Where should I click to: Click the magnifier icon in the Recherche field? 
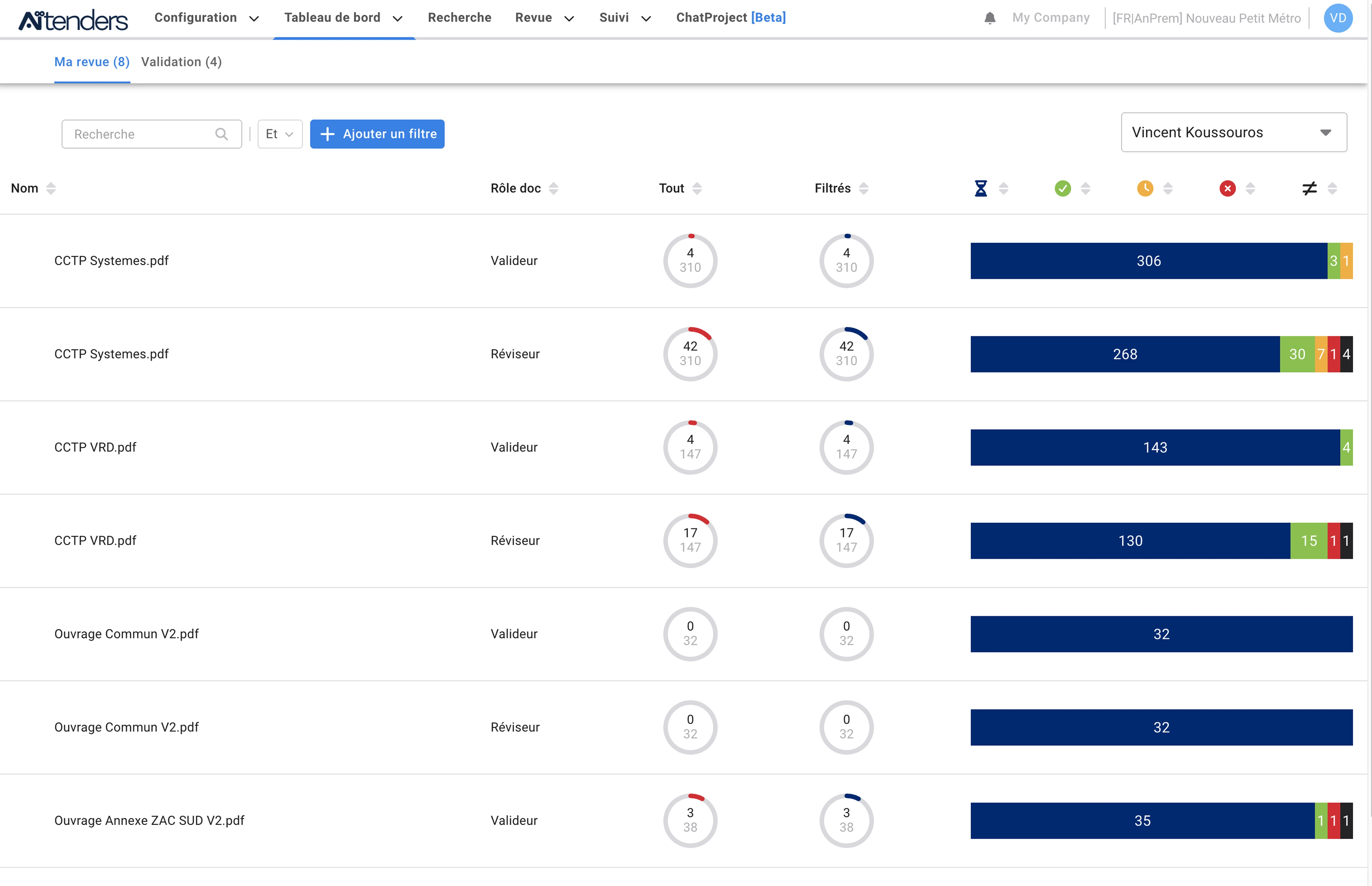tap(222, 134)
